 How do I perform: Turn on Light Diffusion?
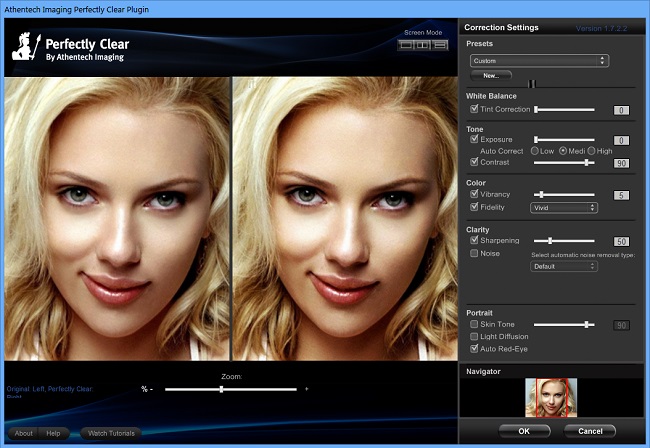(474, 337)
